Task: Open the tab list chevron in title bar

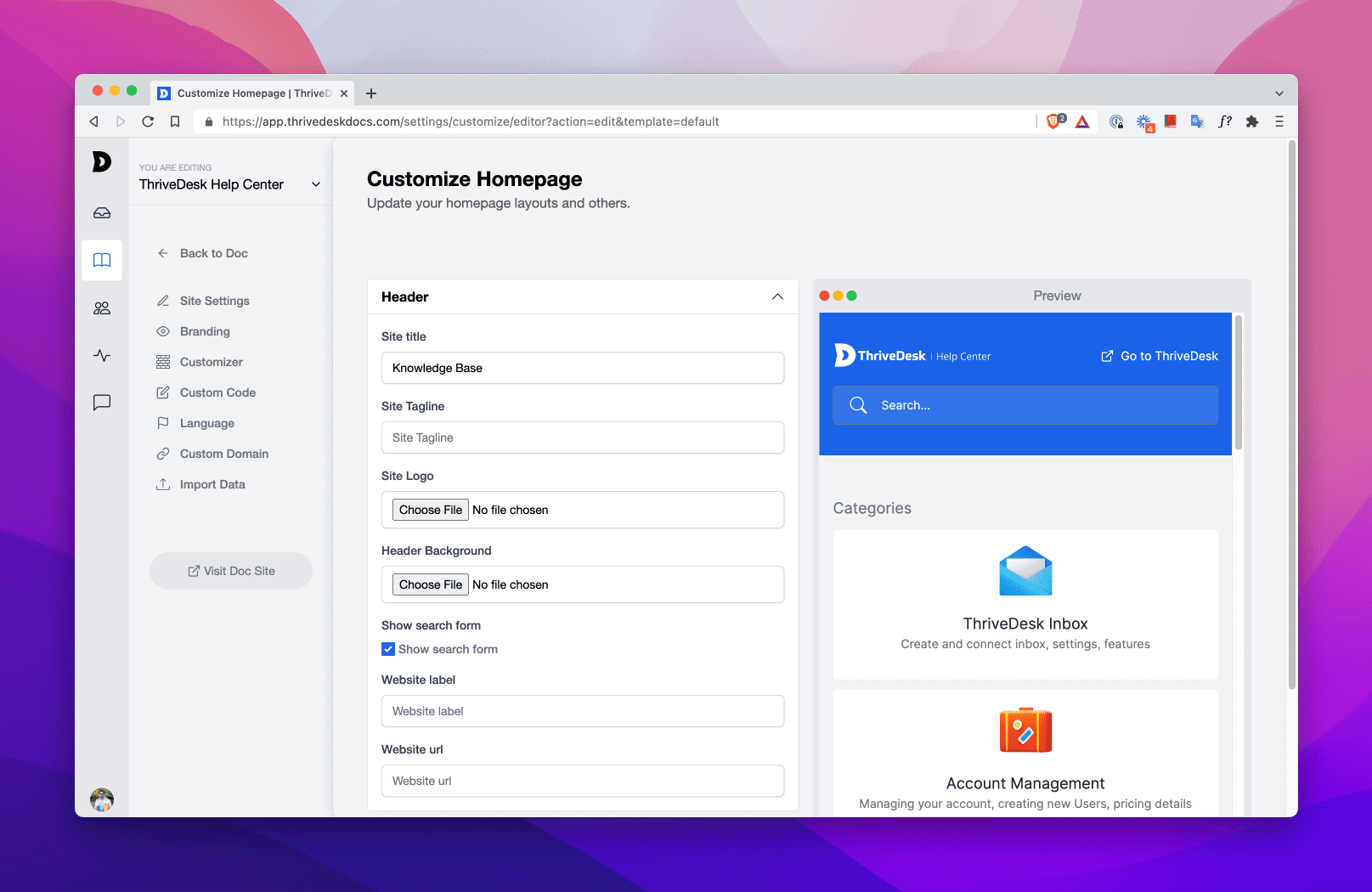Action: (1279, 93)
